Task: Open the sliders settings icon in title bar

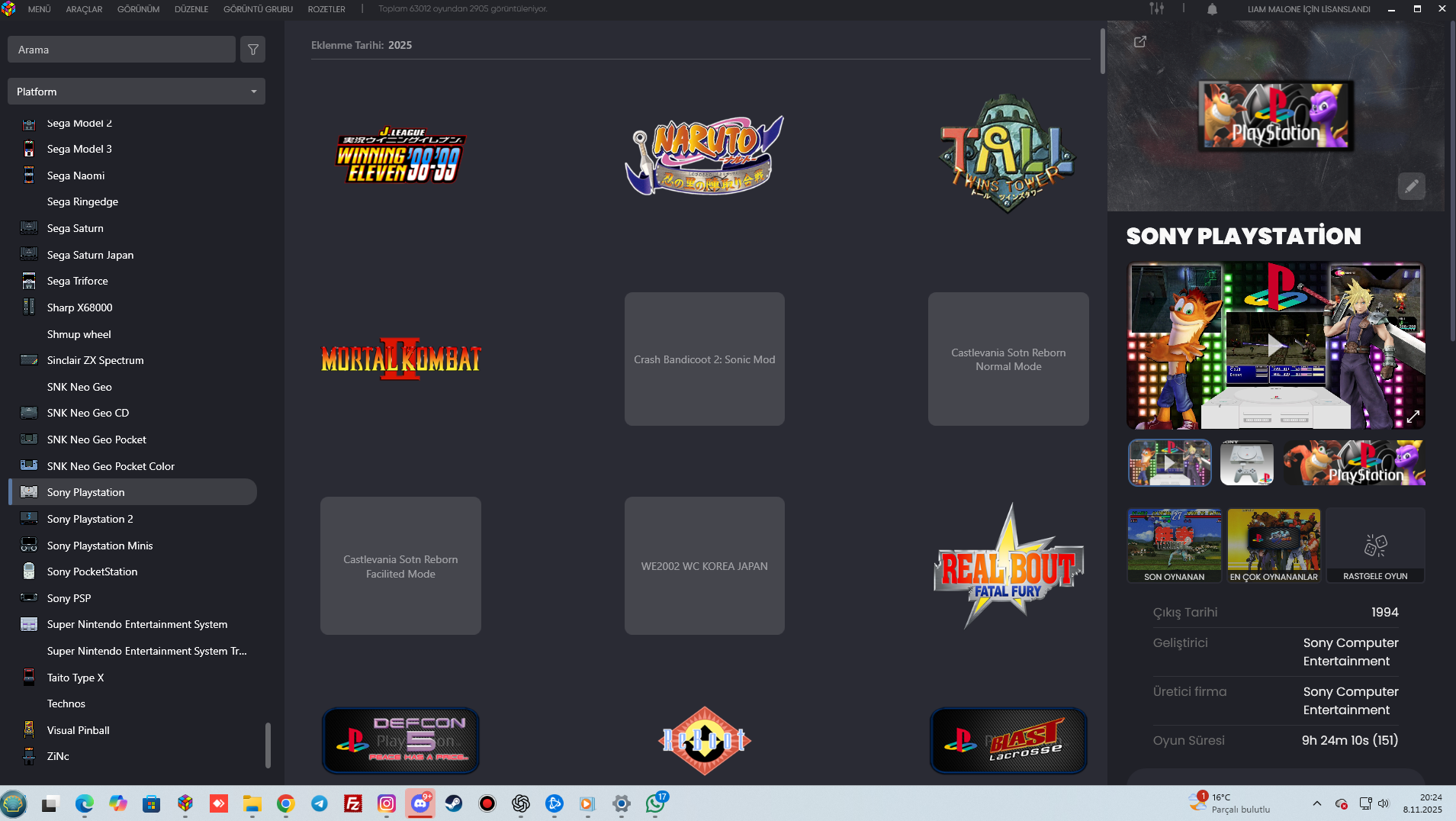Action: [1157, 9]
